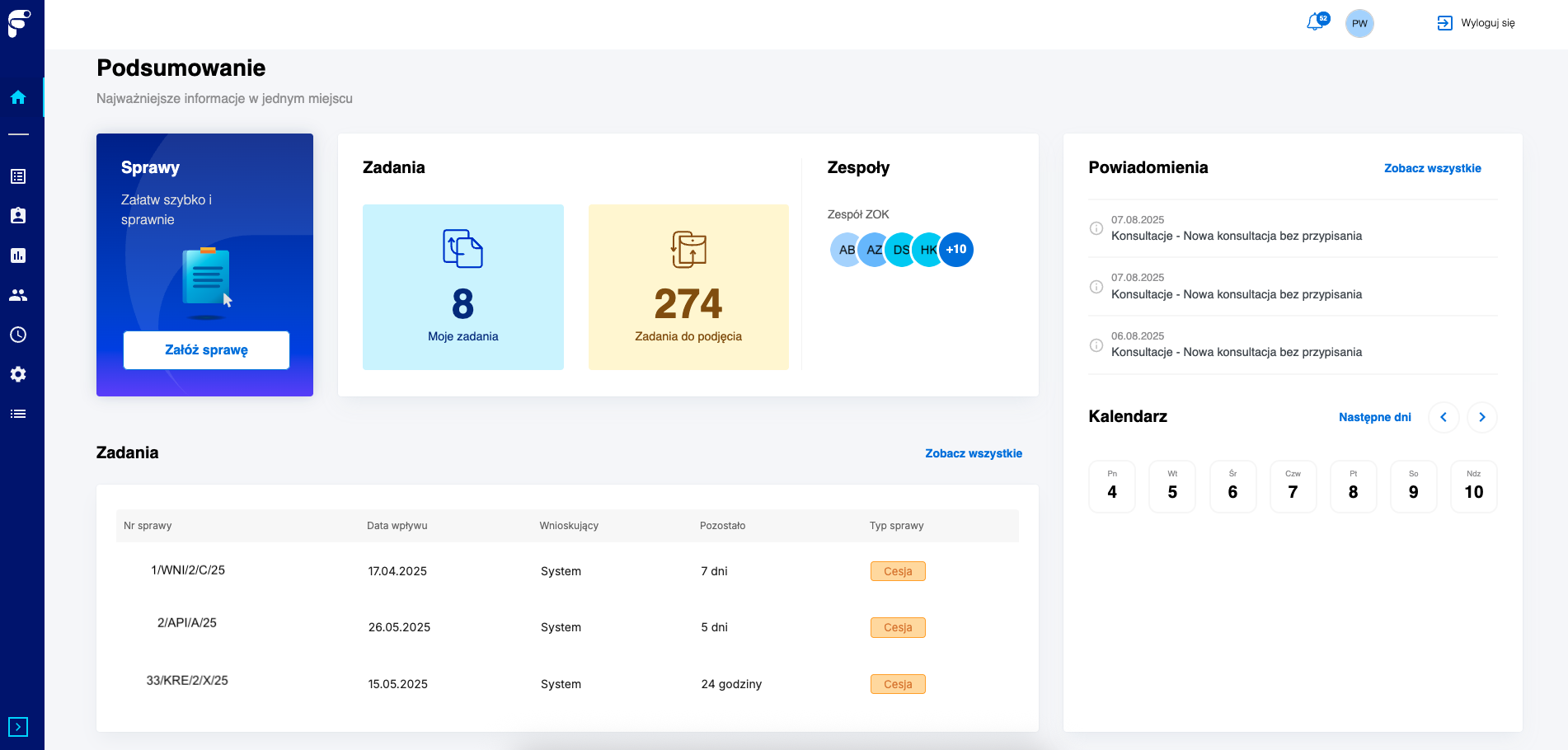Open the Moje zadania tile
This screenshot has width=1568, height=750.
pyautogui.click(x=463, y=287)
